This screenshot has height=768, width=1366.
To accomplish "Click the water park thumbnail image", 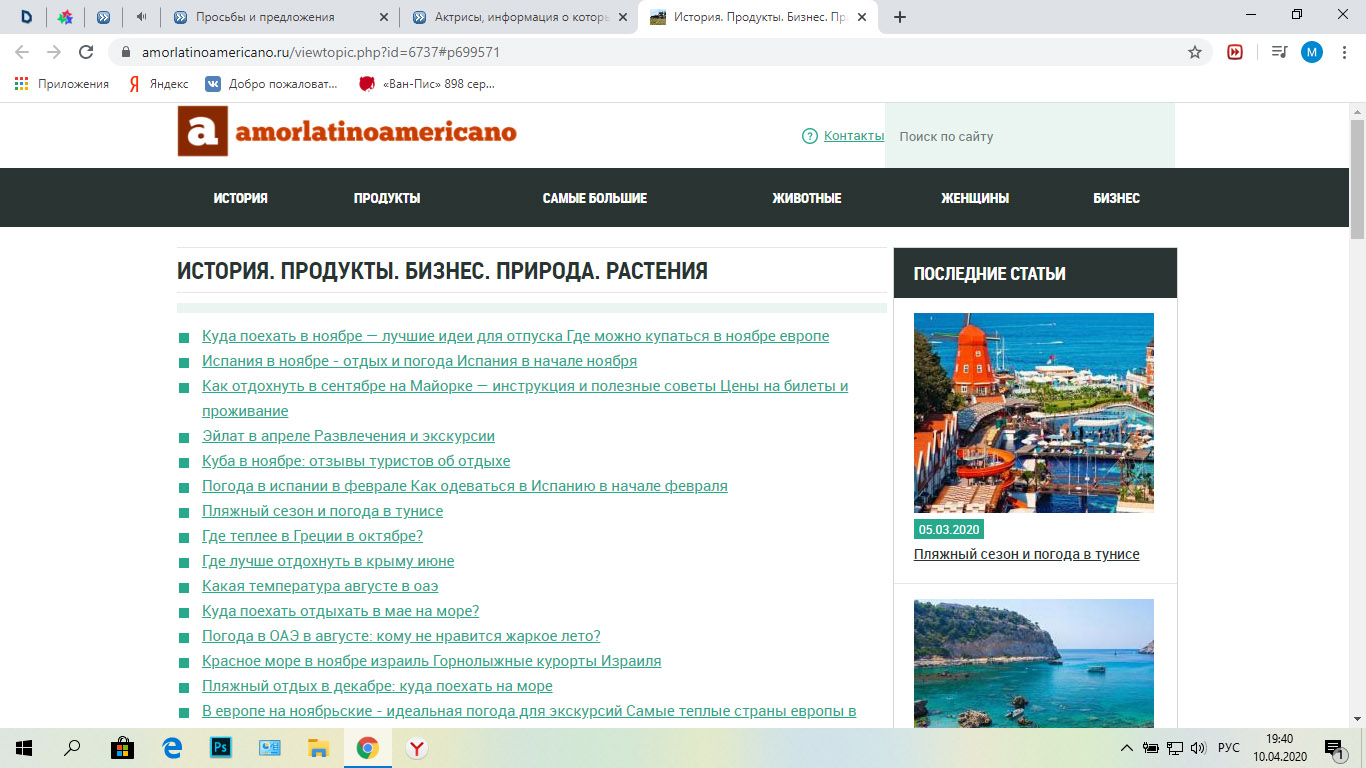I will coord(1034,413).
